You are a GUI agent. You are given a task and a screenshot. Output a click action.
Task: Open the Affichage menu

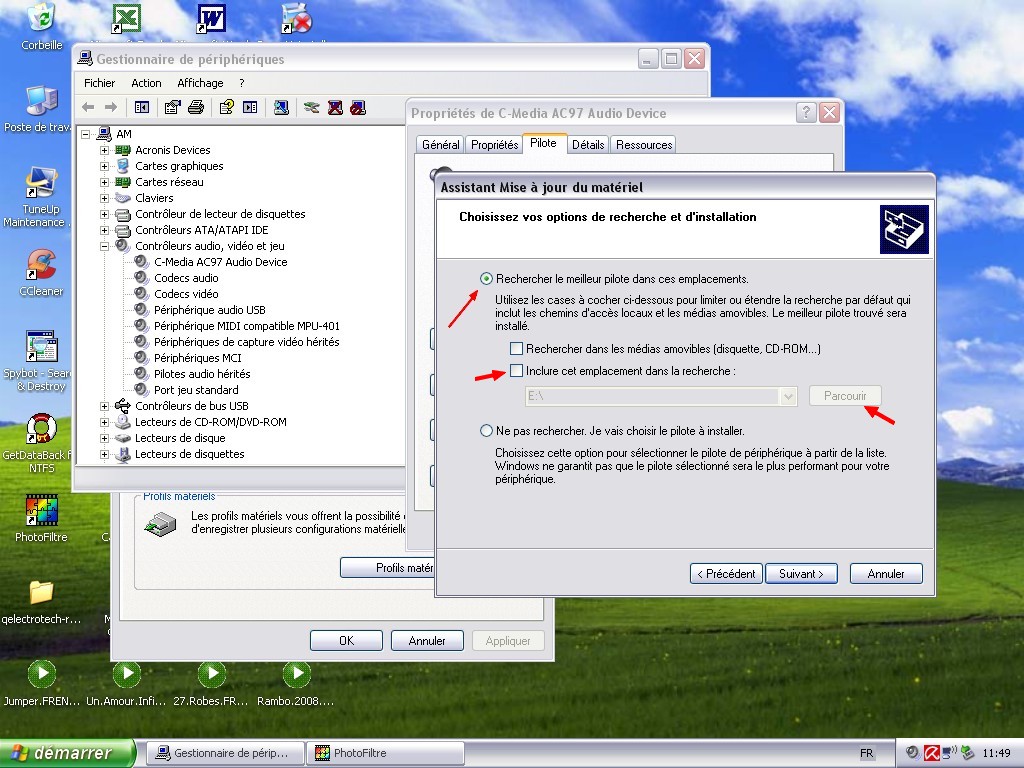tap(200, 83)
